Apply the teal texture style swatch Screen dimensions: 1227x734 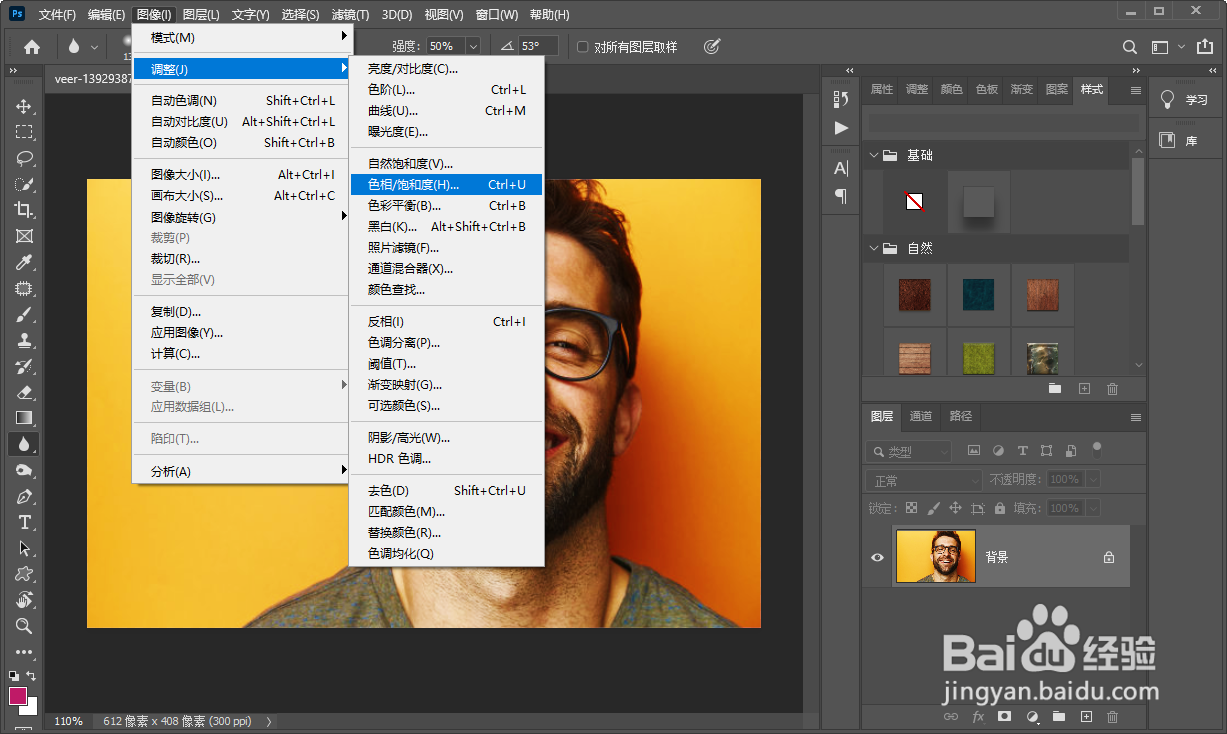(x=979, y=295)
